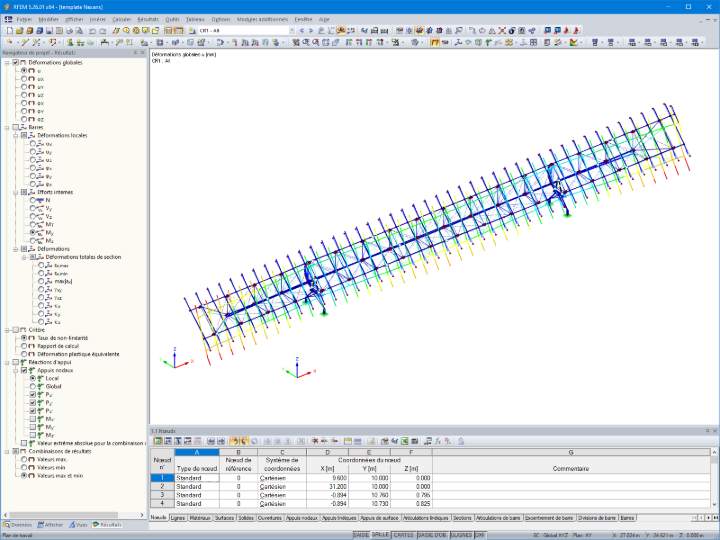Click the highlighted show results toolbar icon
Screen dimensions: 720x540
click(341, 31)
